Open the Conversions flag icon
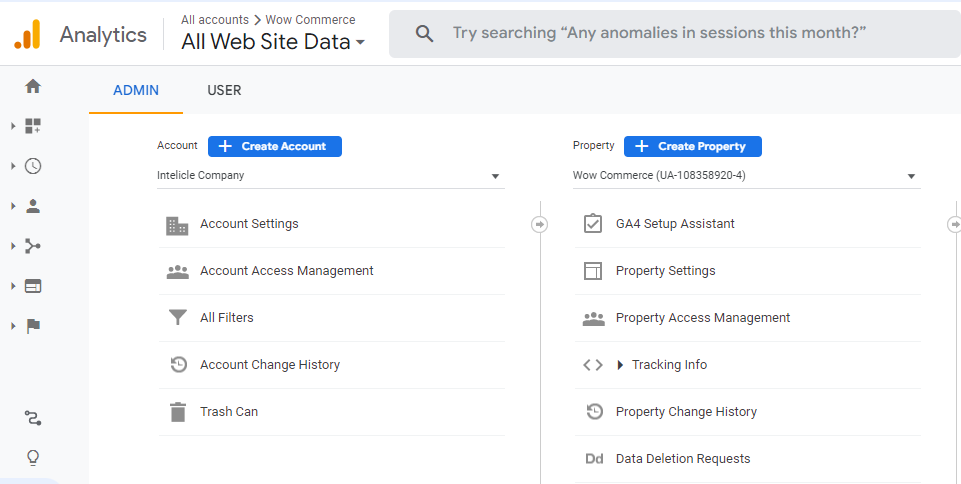 pyautogui.click(x=33, y=326)
